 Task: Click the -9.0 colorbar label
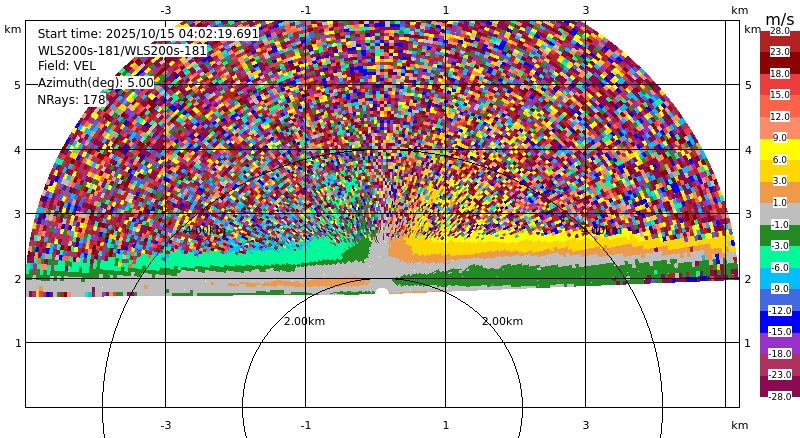click(780, 288)
